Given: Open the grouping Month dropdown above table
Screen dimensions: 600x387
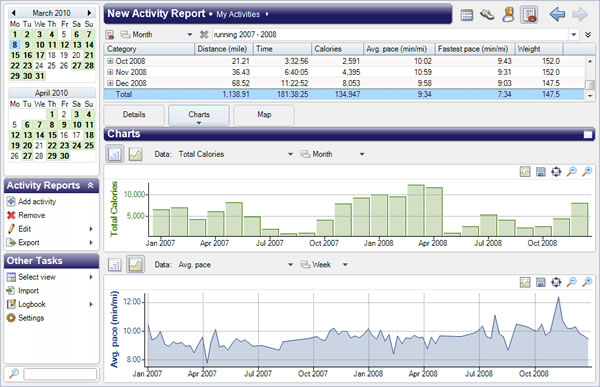Looking at the screenshot, I should click(x=189, y=35).
